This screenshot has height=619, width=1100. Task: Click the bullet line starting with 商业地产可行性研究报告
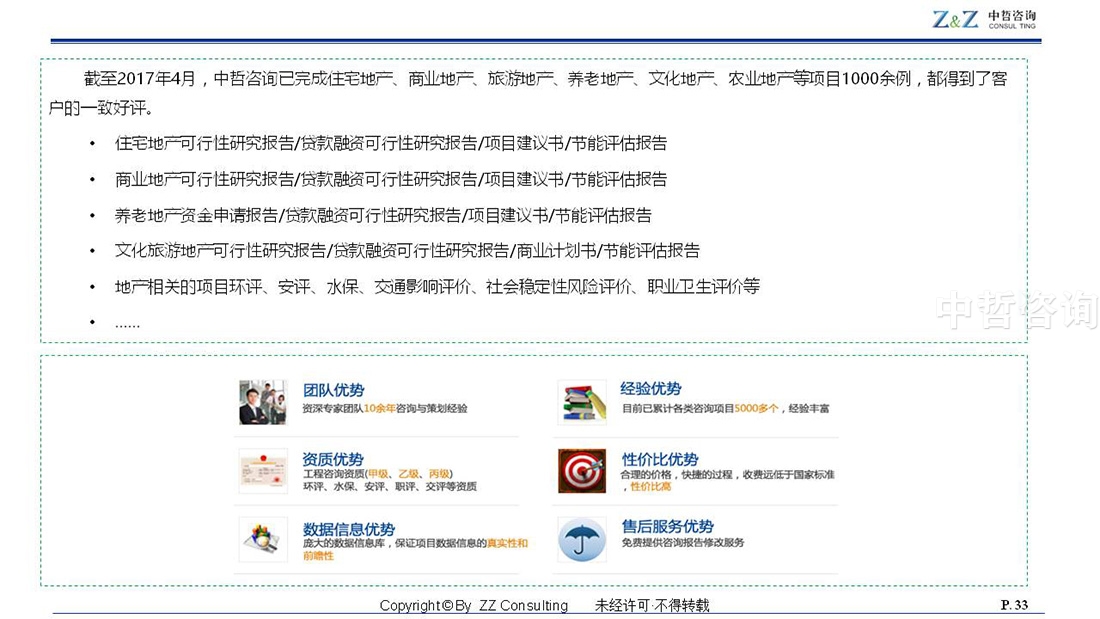point(391,179)
